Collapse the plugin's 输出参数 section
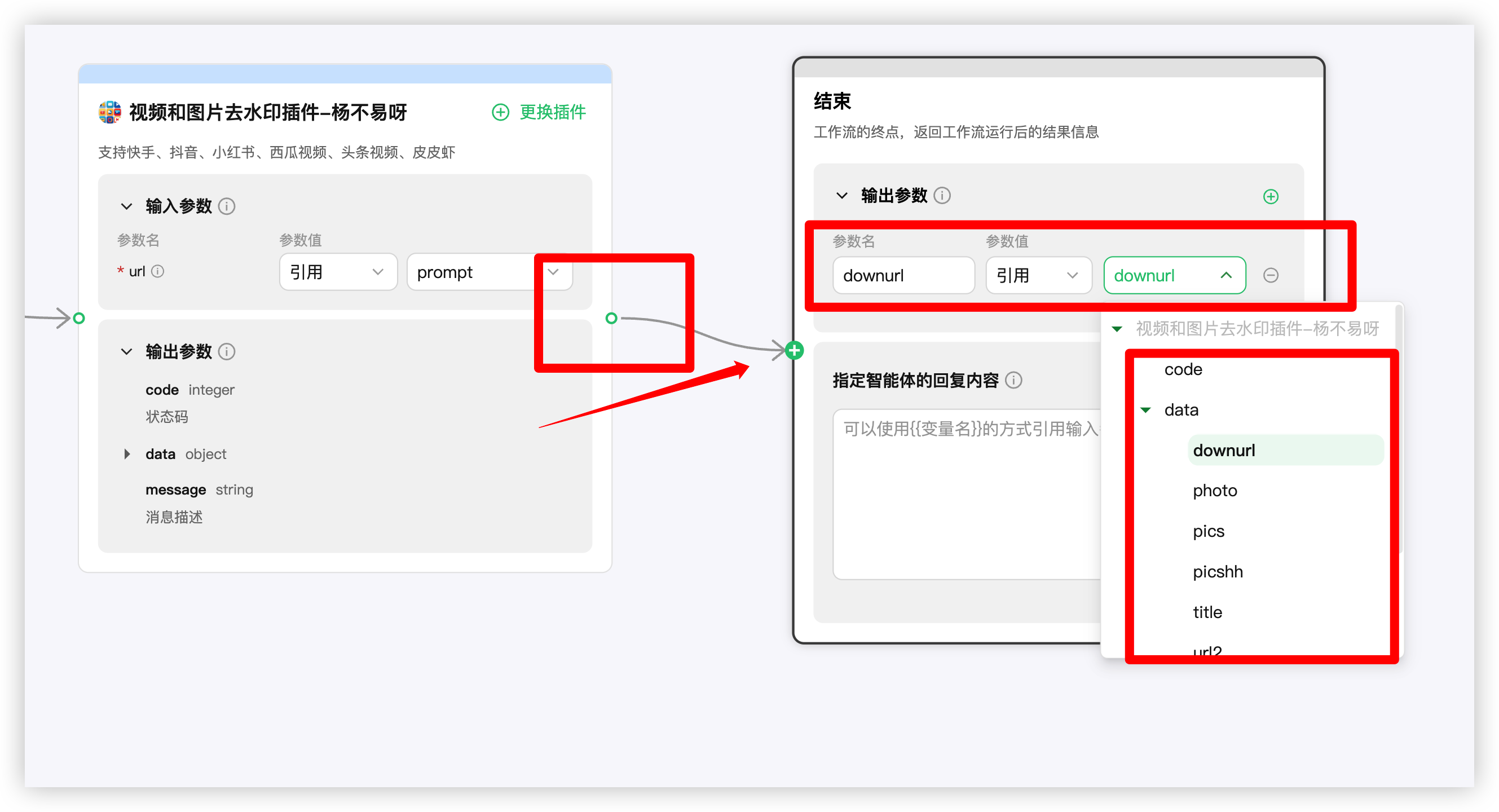Screen dimensions: 1499x812 pos(126,351)
